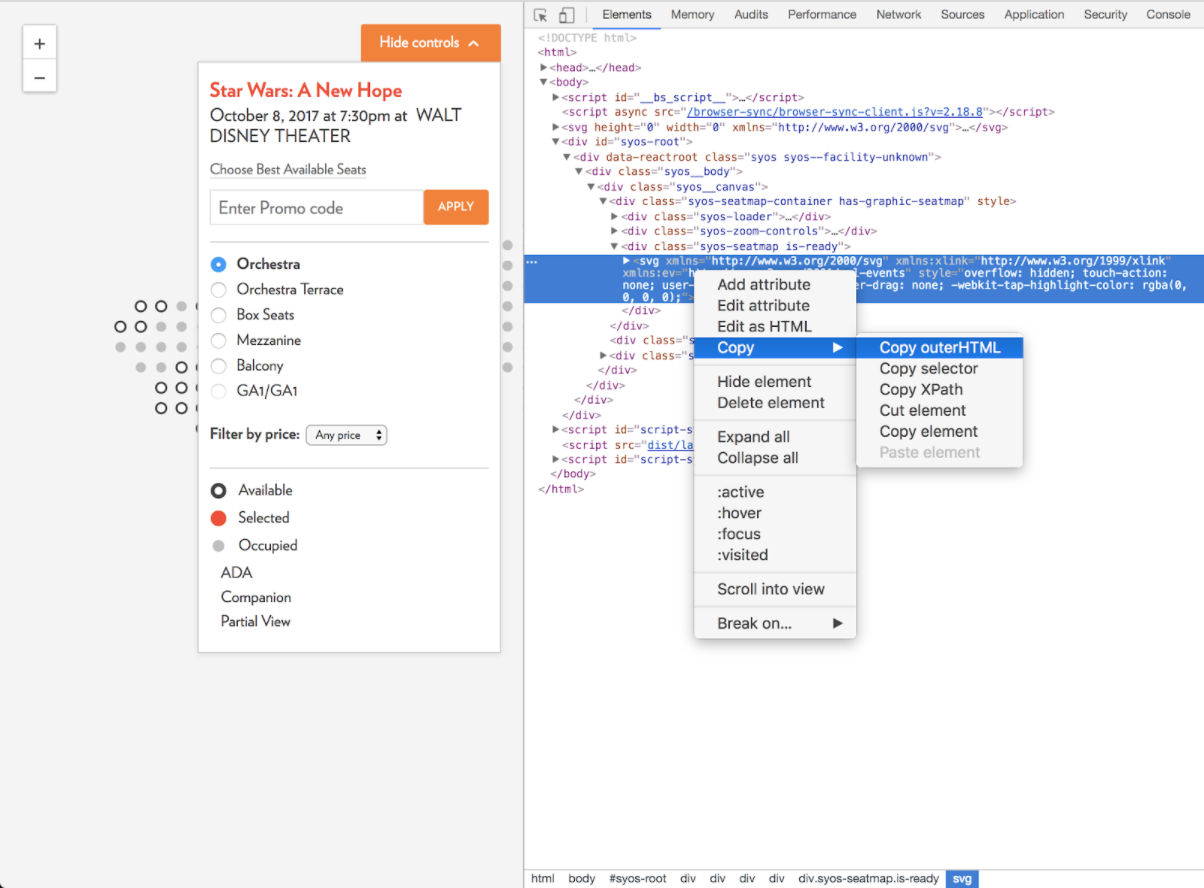Collapse the syos-root div node
Screen dimensions: 1204x888
click(556, 142)
